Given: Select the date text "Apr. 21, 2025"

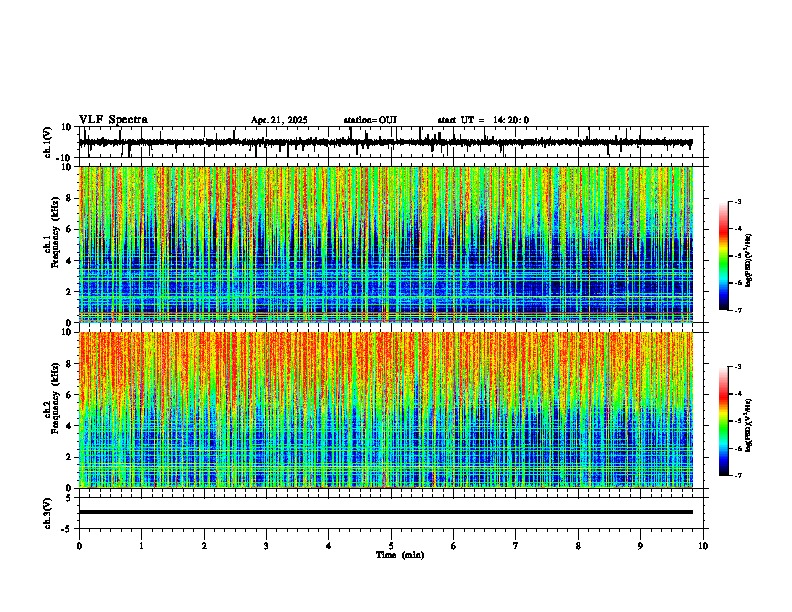Looking at the screenshot, I should 279,120.
